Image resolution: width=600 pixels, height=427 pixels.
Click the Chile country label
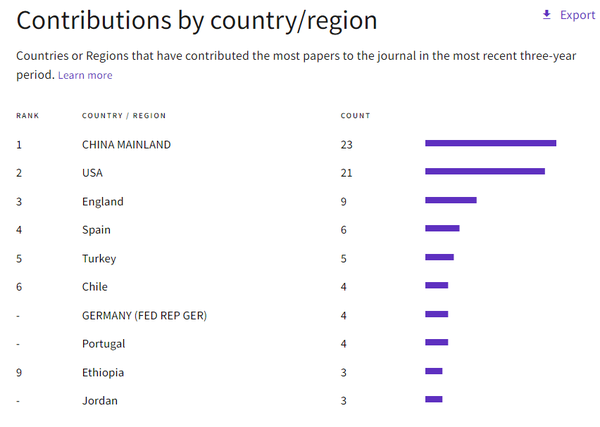click(x=95, y=287)
